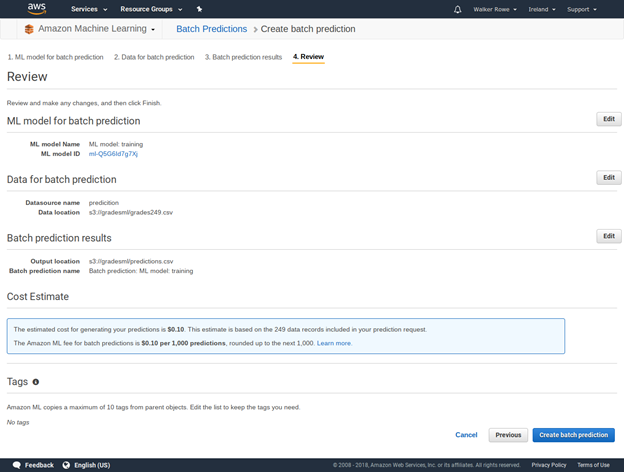Edit the Batch prediction results section
Screen dimensions: 624x472
[x=608, y=236]
